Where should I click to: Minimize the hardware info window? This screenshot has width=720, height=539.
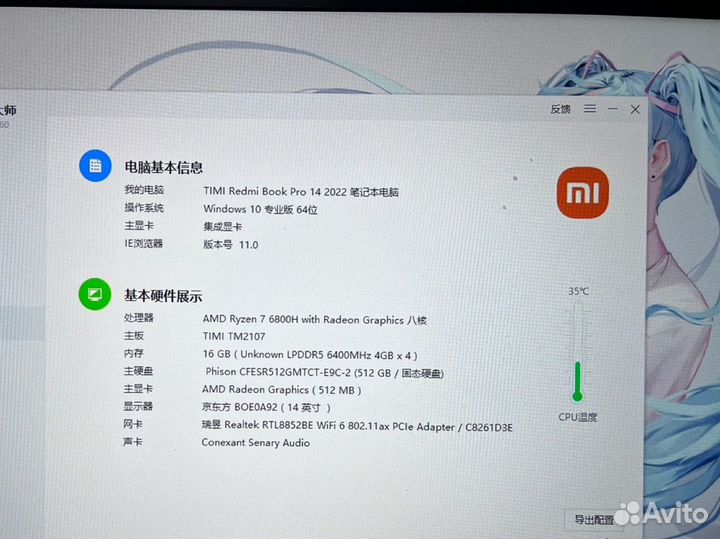click(x=613, y=109)
